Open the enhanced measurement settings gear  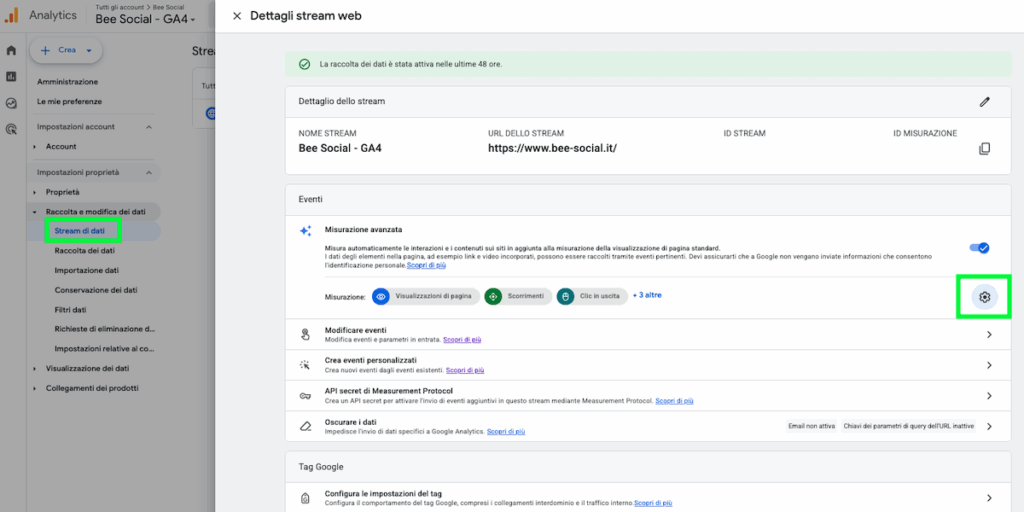click(x=984, y=297)
